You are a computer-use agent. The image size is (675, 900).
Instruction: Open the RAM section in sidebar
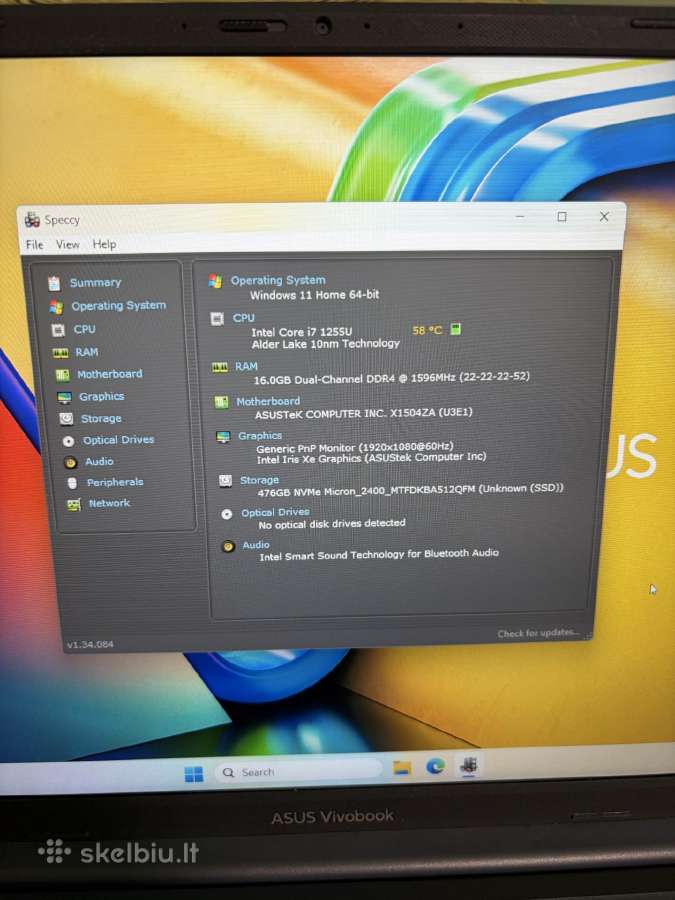click(87, 352)
